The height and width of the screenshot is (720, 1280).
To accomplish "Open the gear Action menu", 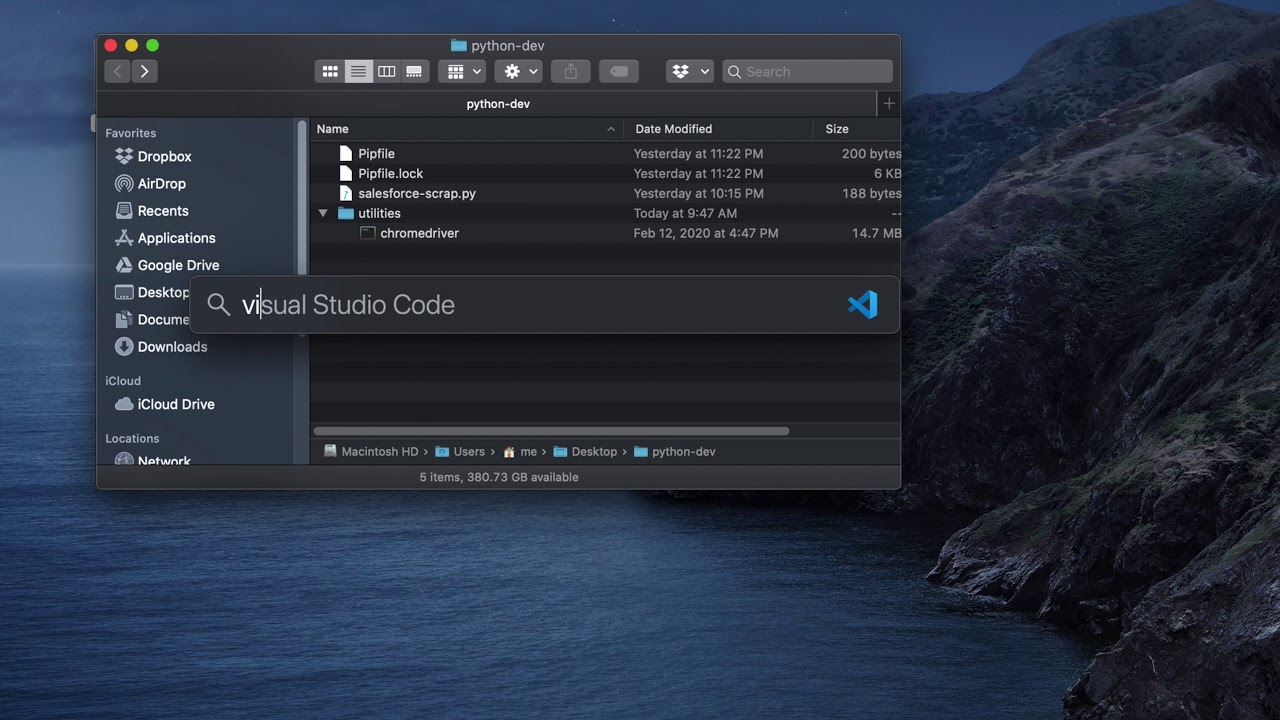I will click(x=519, y=71).
